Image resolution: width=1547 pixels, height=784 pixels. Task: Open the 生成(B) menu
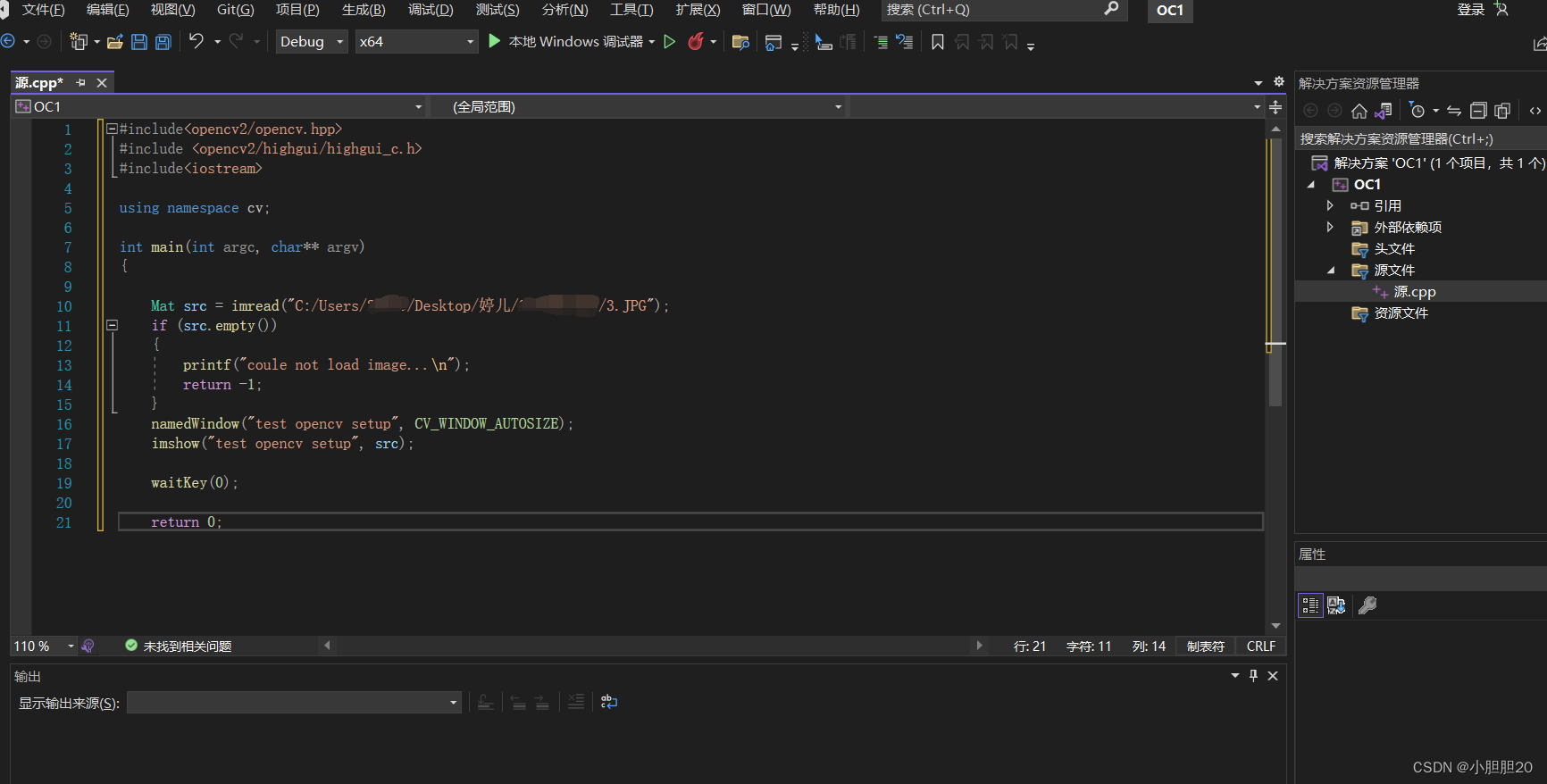364,10
